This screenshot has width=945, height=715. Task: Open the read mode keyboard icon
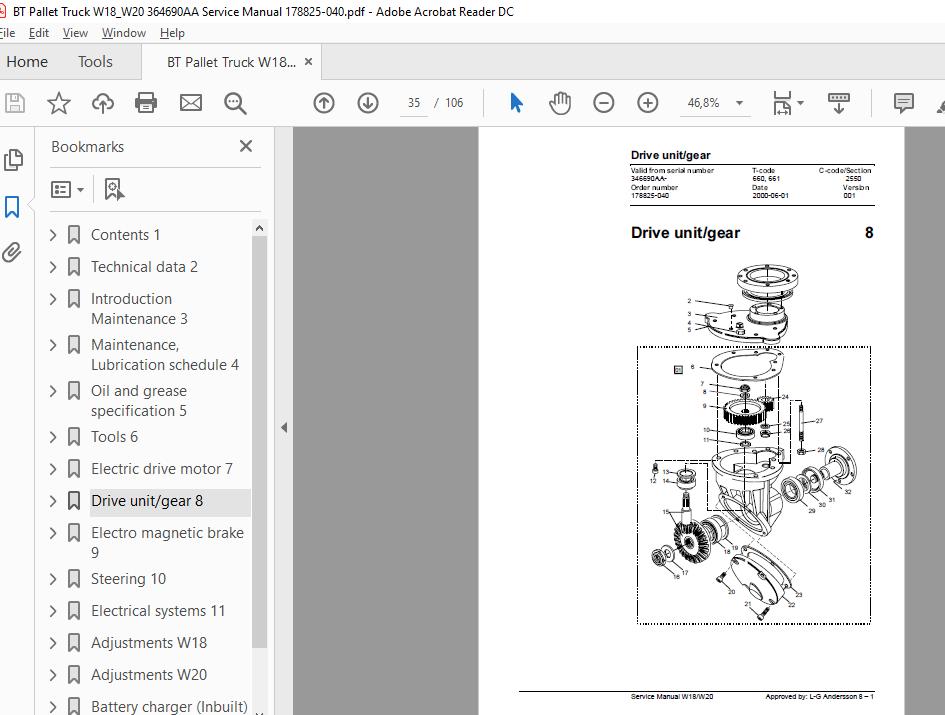838,103
